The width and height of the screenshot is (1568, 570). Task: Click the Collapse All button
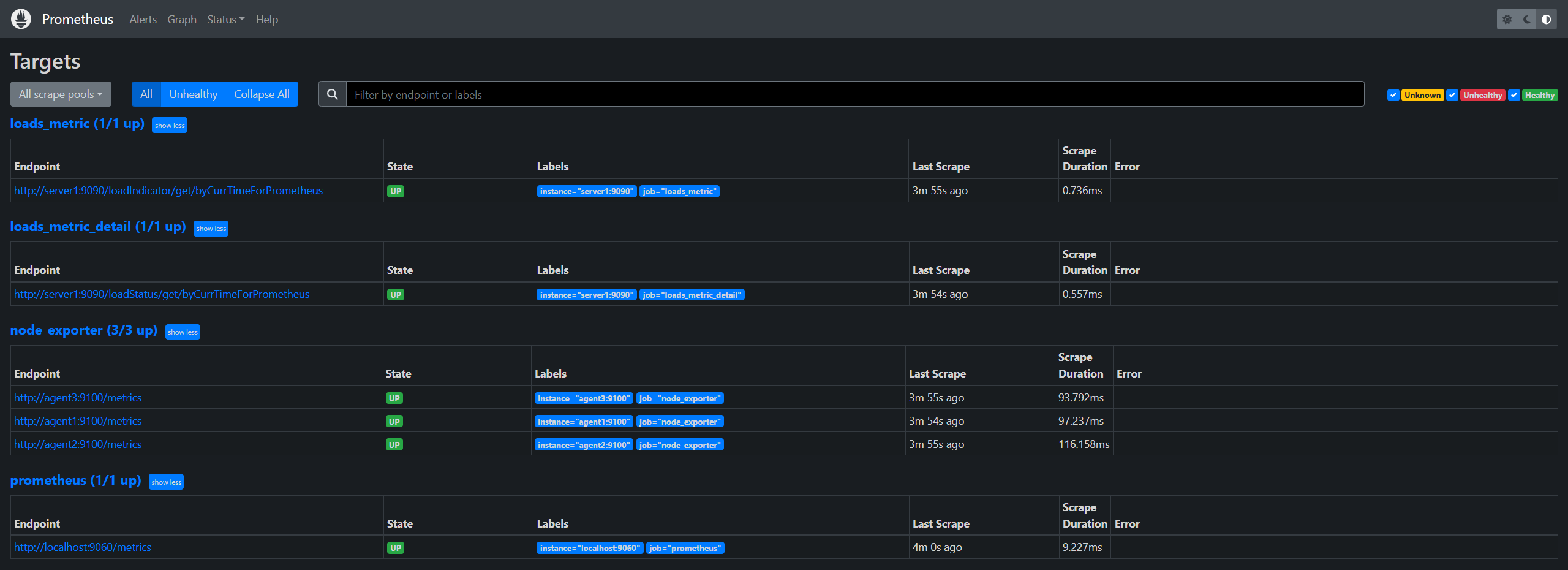coord(262,94)
